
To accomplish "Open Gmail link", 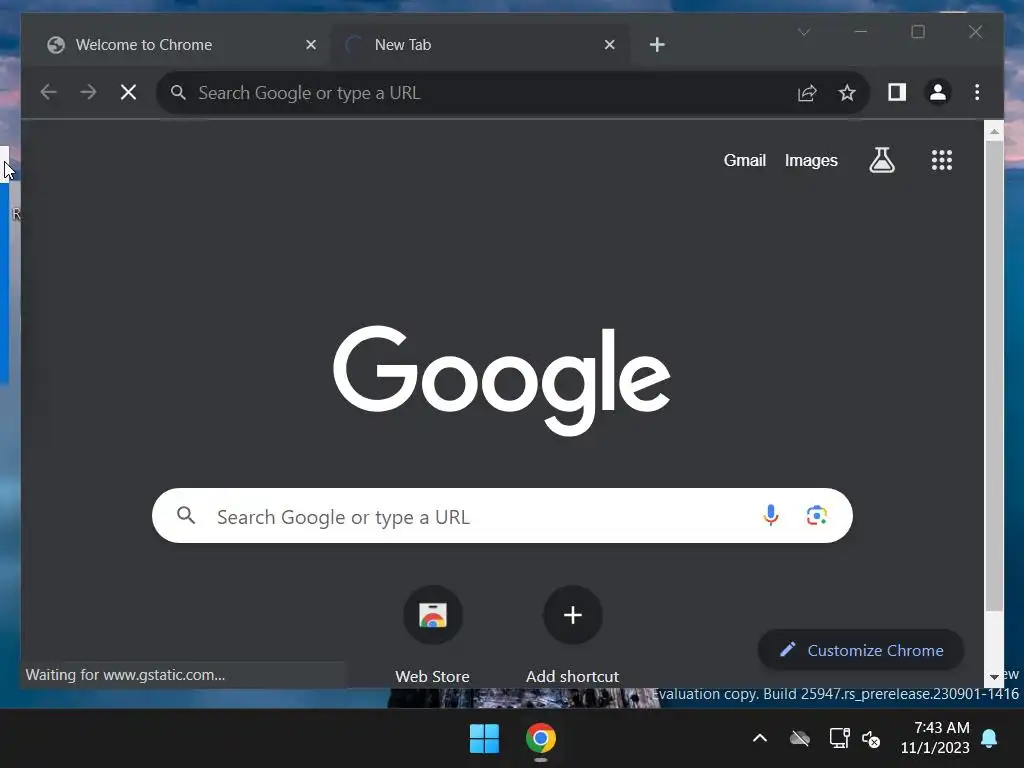I will coord(744,160).
